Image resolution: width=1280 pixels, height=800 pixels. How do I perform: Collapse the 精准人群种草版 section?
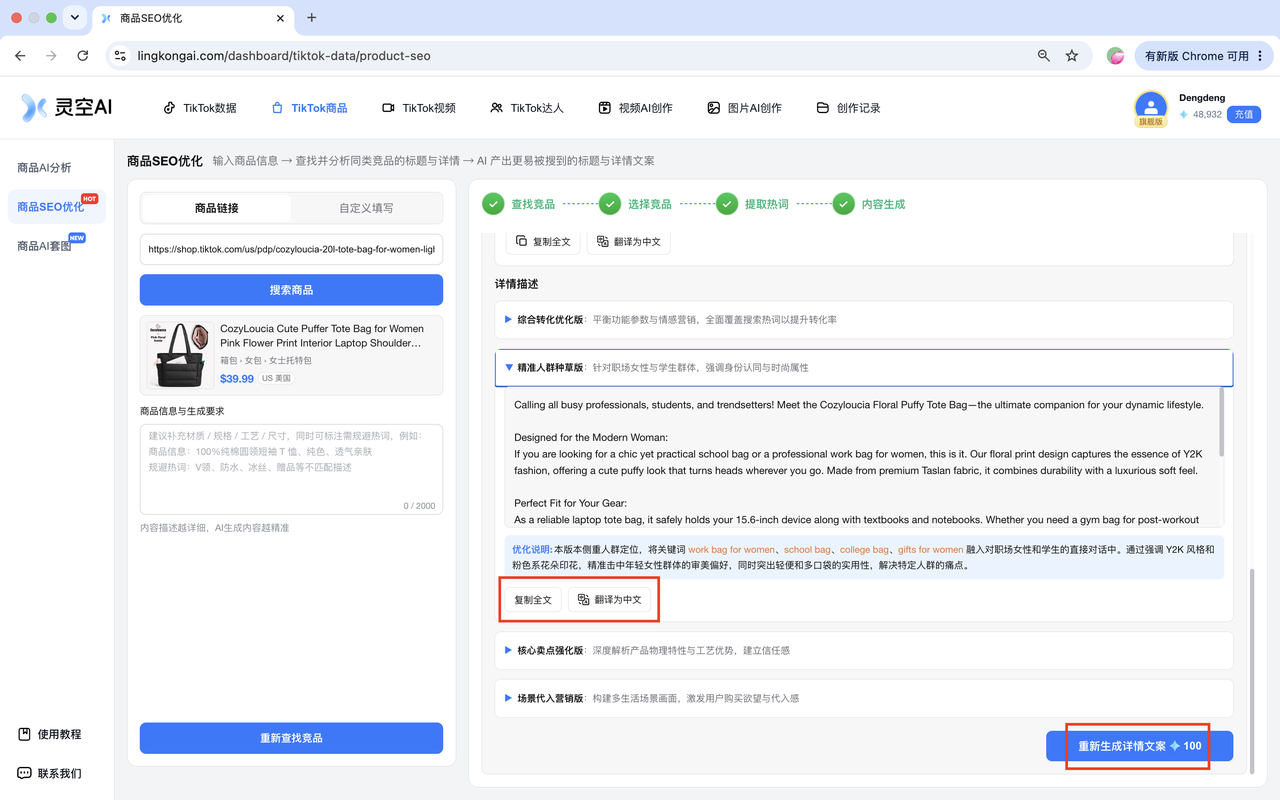click(x=864, y=368)
